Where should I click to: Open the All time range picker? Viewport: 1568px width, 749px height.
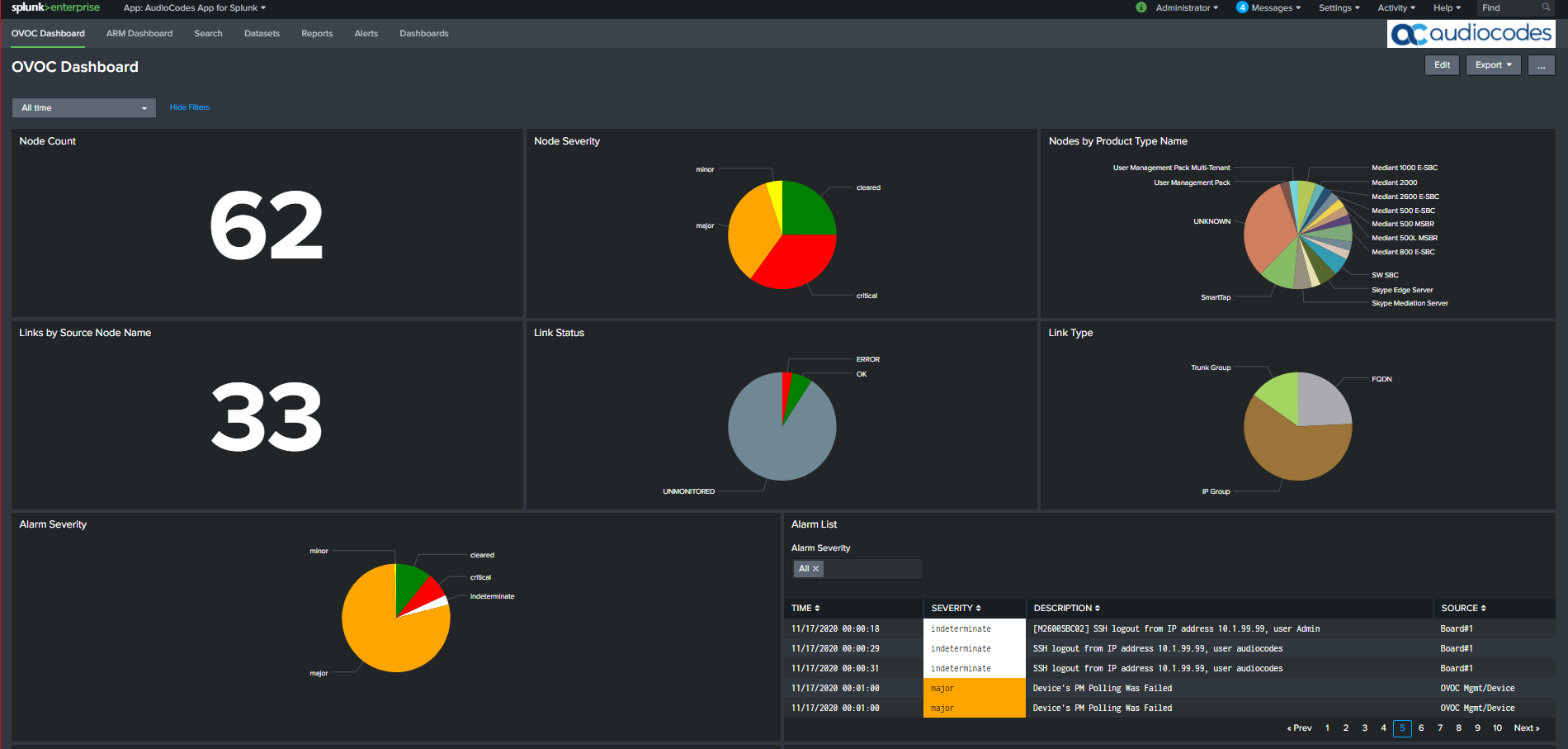83,108
